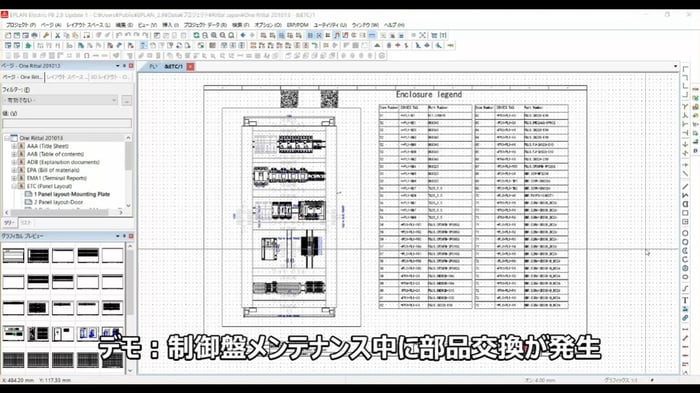Click the value input field under the filter
Viewport: 700px width, 393px height.
(67, 123)
